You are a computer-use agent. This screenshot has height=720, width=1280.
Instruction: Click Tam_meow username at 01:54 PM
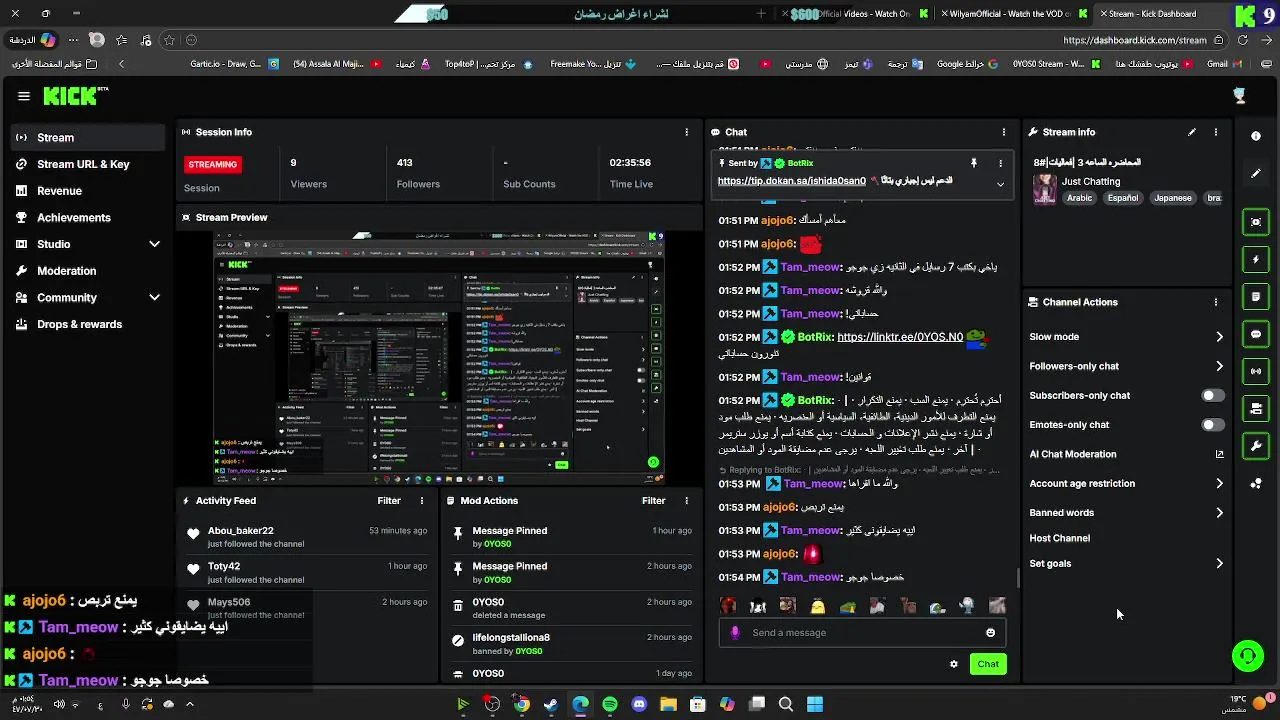(810, 577)
